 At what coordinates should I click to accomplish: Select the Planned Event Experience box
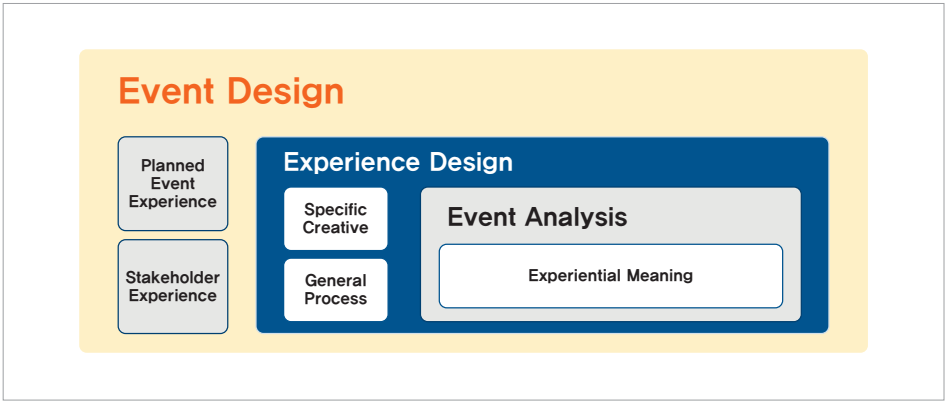(173, 184)
